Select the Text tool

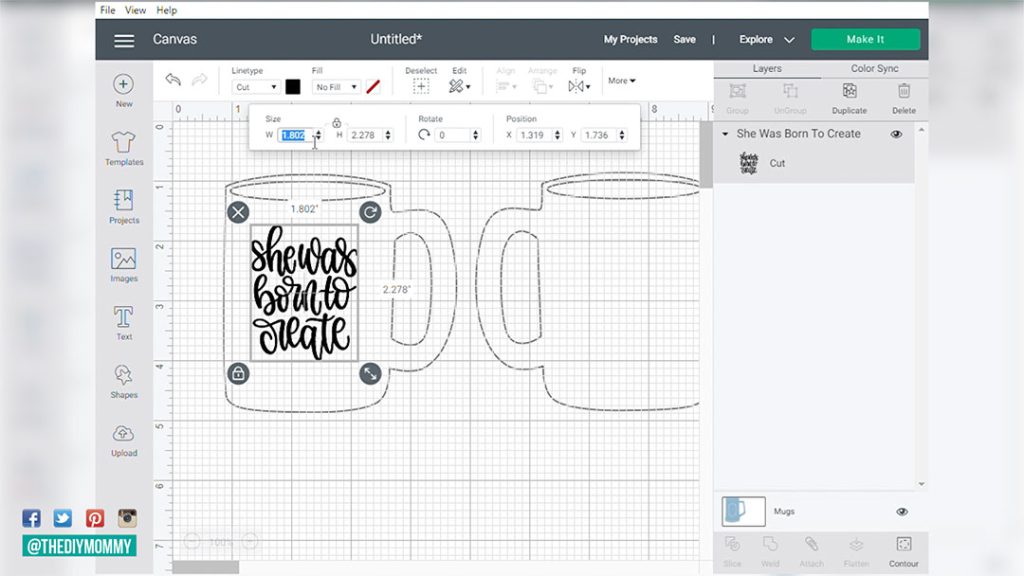click(123, 323)
